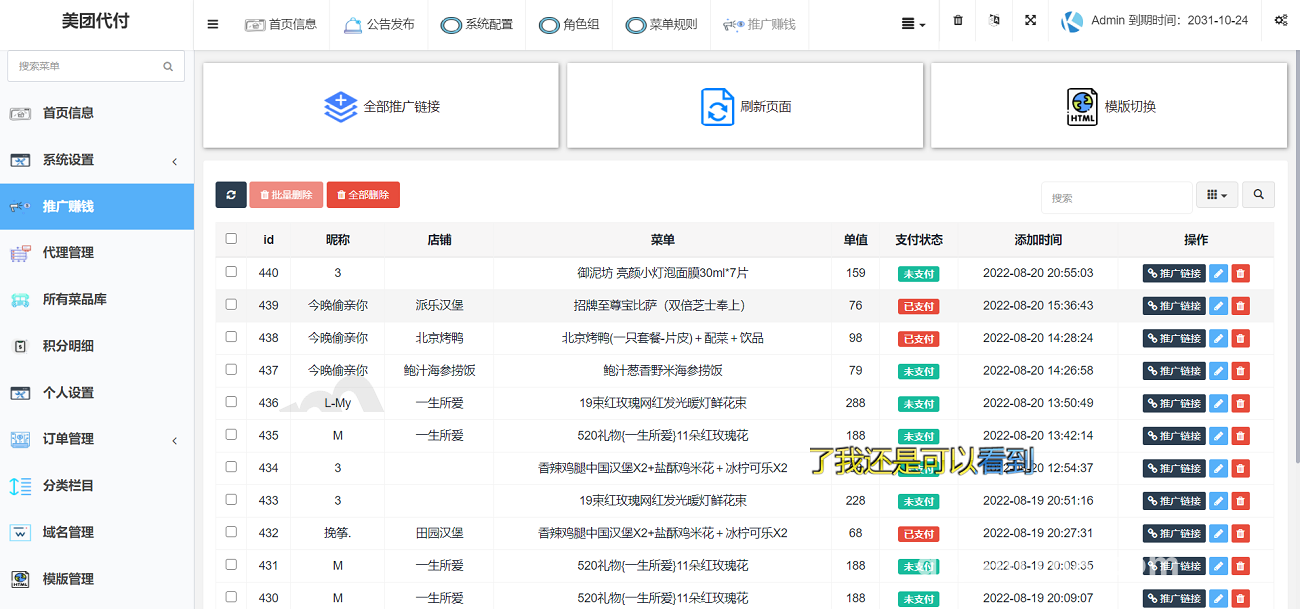
Task: Click the red 全部删除 button
Action: pos(363,195)
